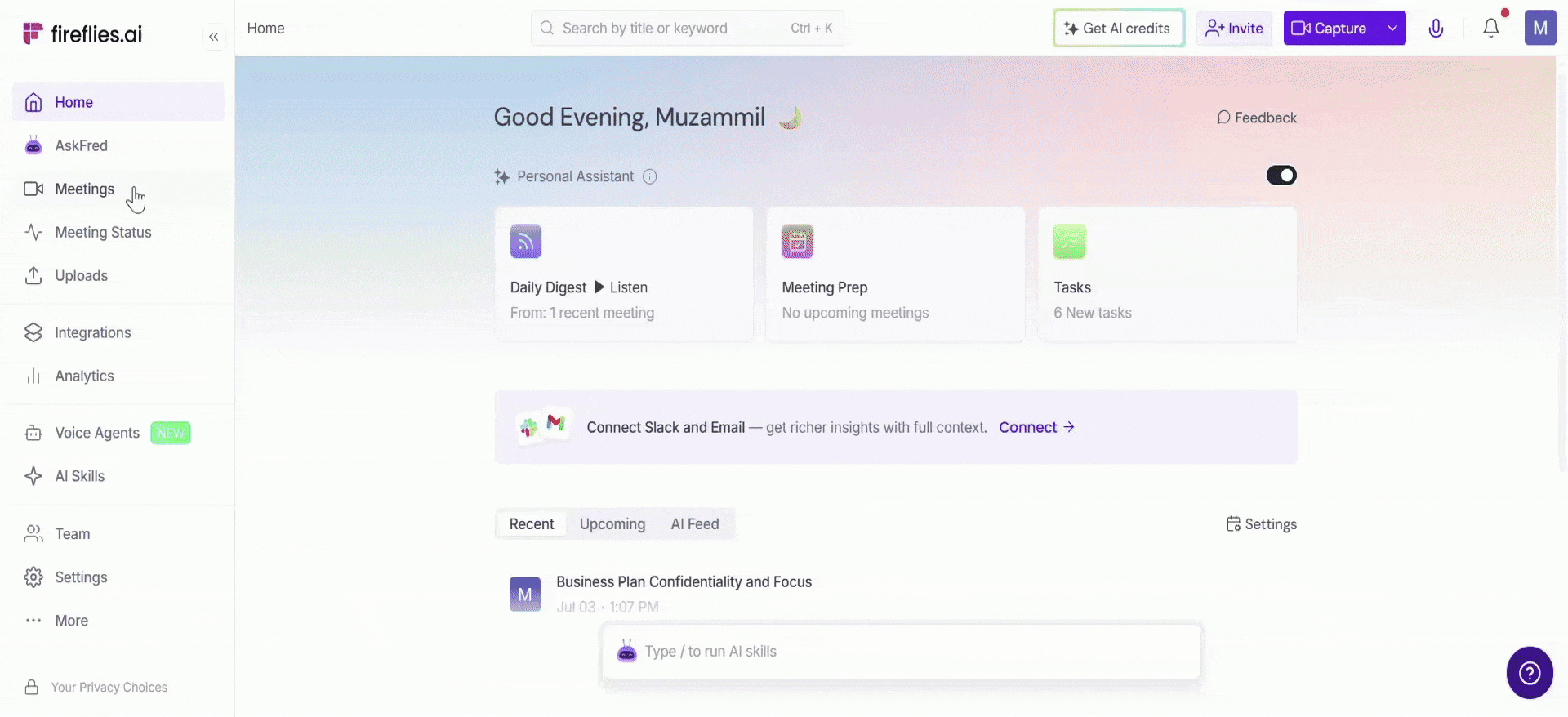The image size is (1568, 717).
Task: Click the Connect link for Slack and Email
Action: point(1036,427)
